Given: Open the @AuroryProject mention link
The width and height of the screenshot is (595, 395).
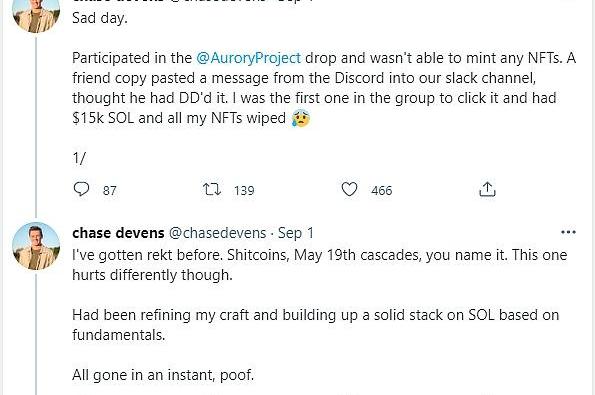Looking at the screenshot, I should click(x=249, y=58).
